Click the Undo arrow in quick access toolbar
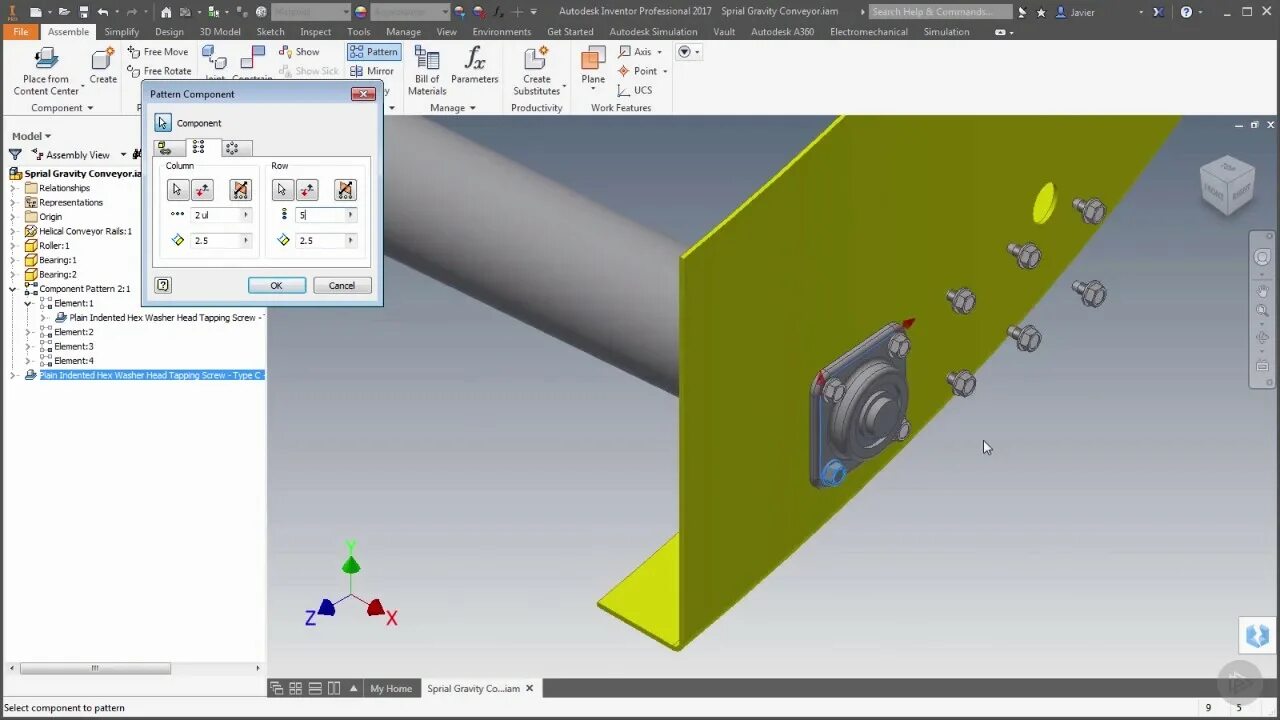 tap(103, 12)
